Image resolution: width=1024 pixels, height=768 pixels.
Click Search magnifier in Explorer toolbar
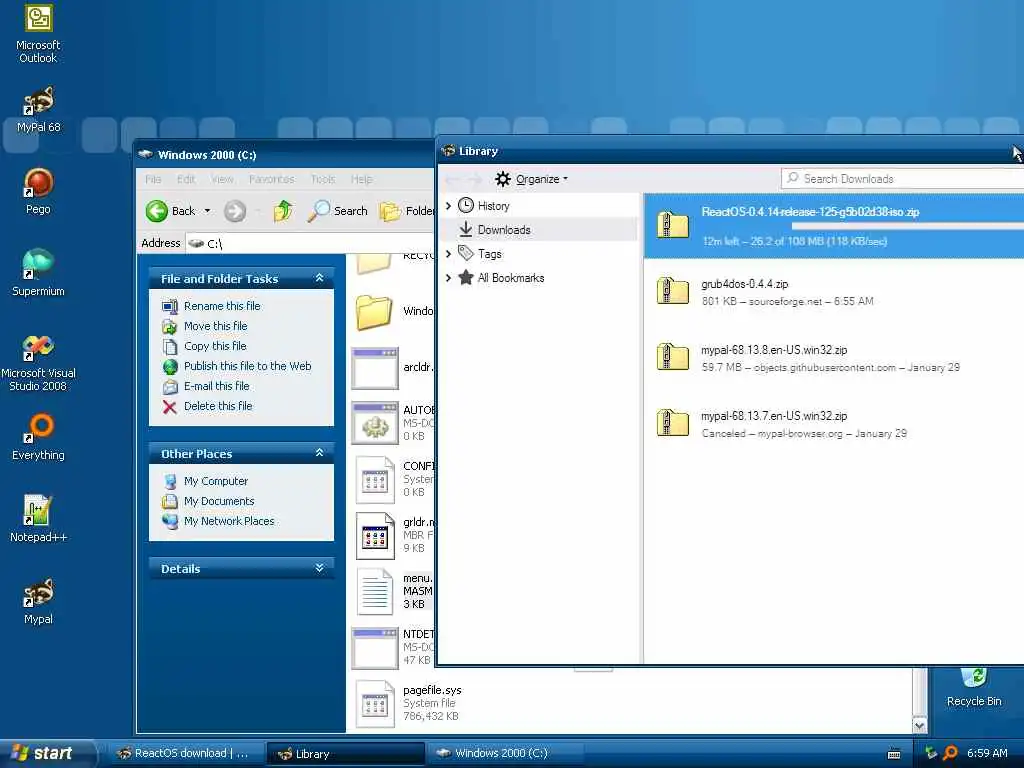319,211
